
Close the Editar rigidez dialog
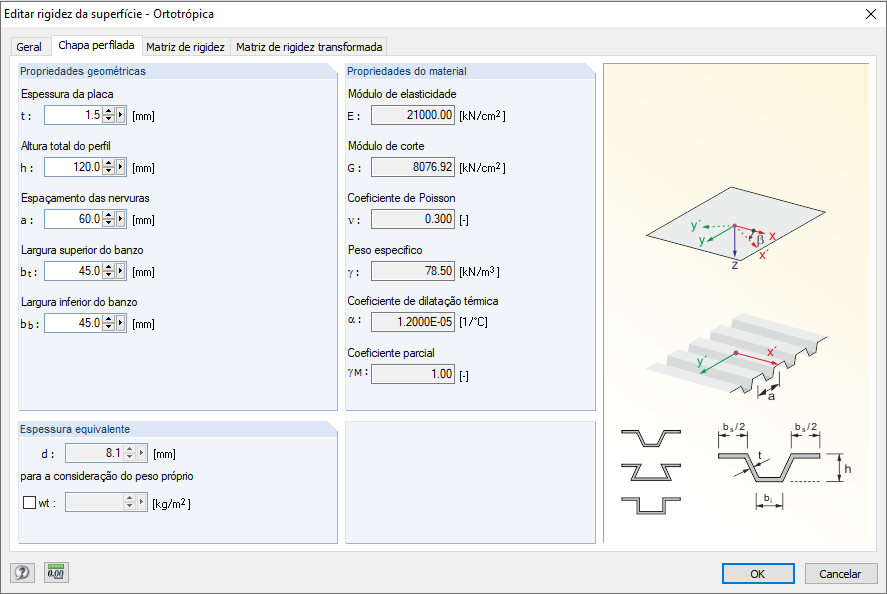pyautogui.click(x=871, y=14)
